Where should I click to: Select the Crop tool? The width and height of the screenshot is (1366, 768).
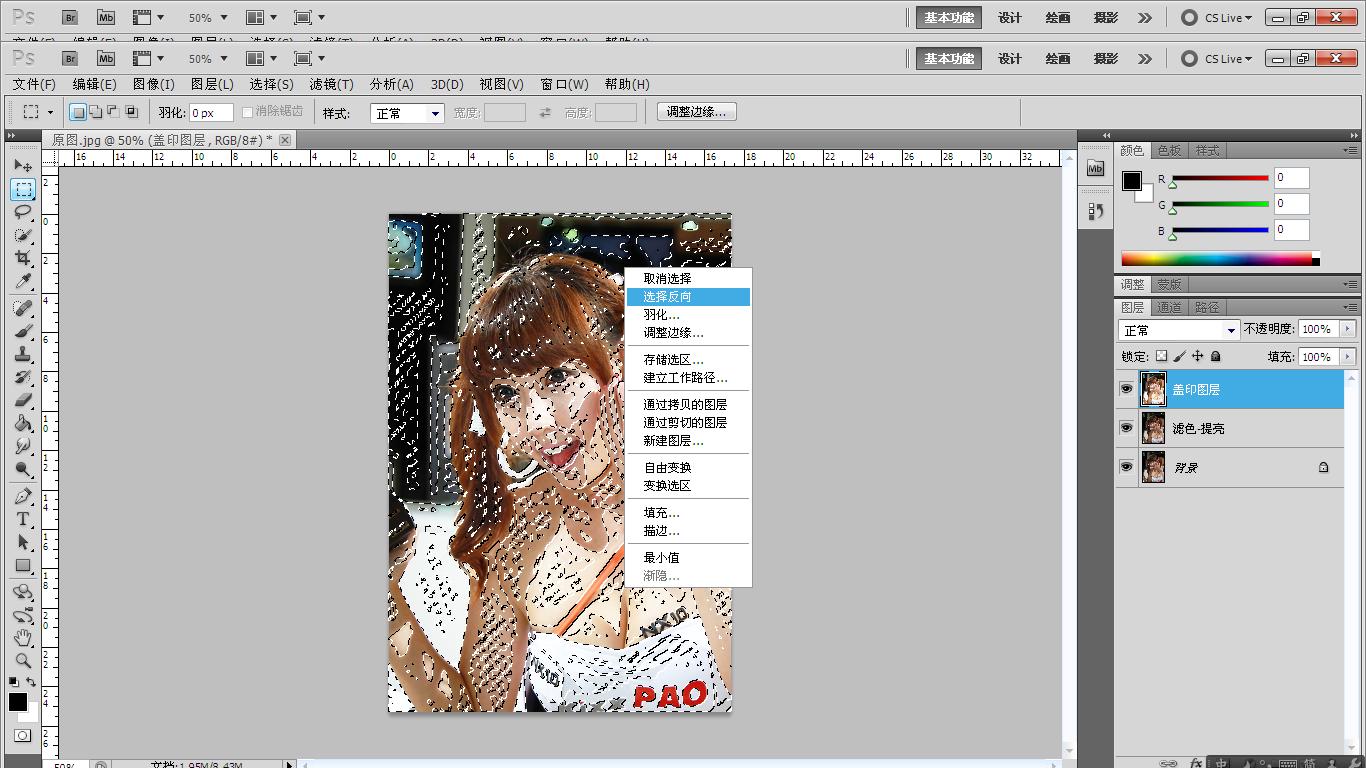pyautogui.click(x=22, y=258)
